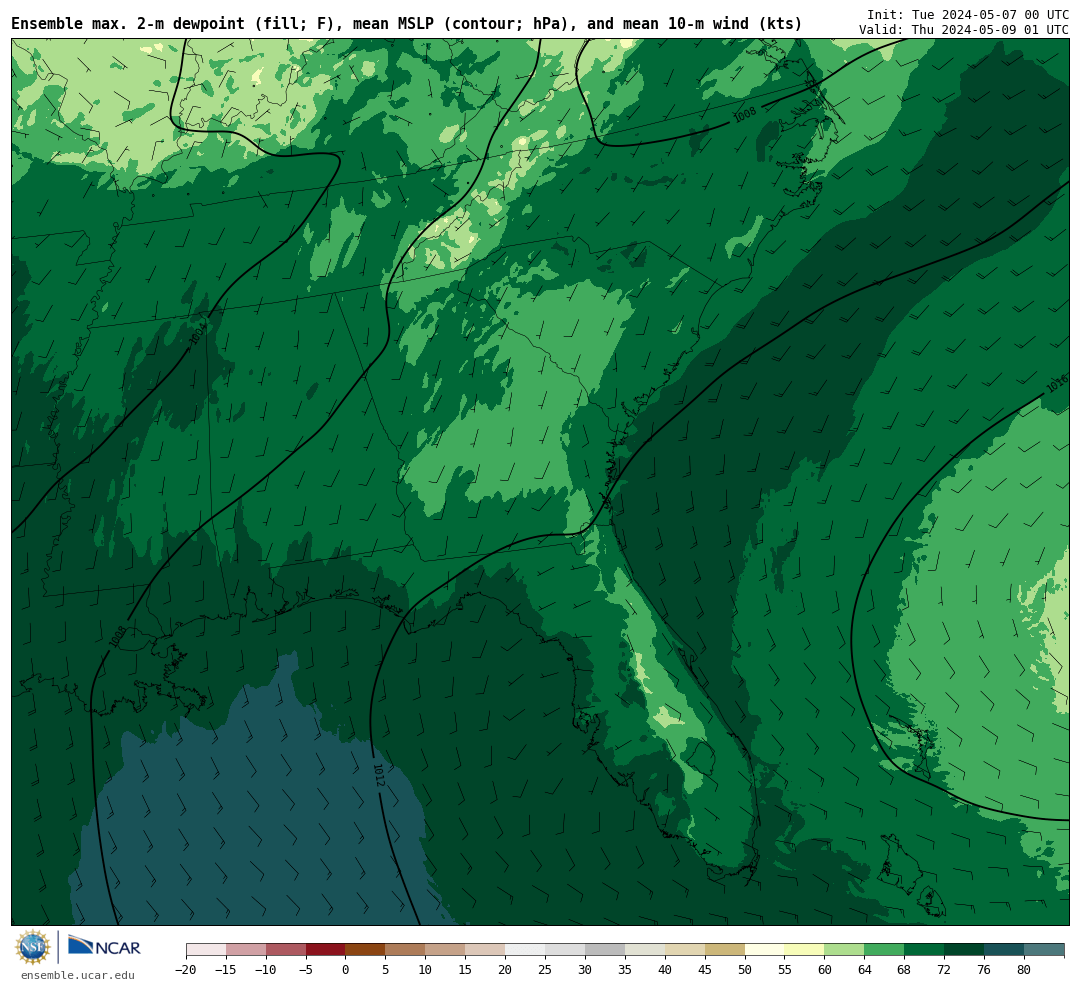Click the NCAR logo
1080x988 pixels.
pos(104,946)
